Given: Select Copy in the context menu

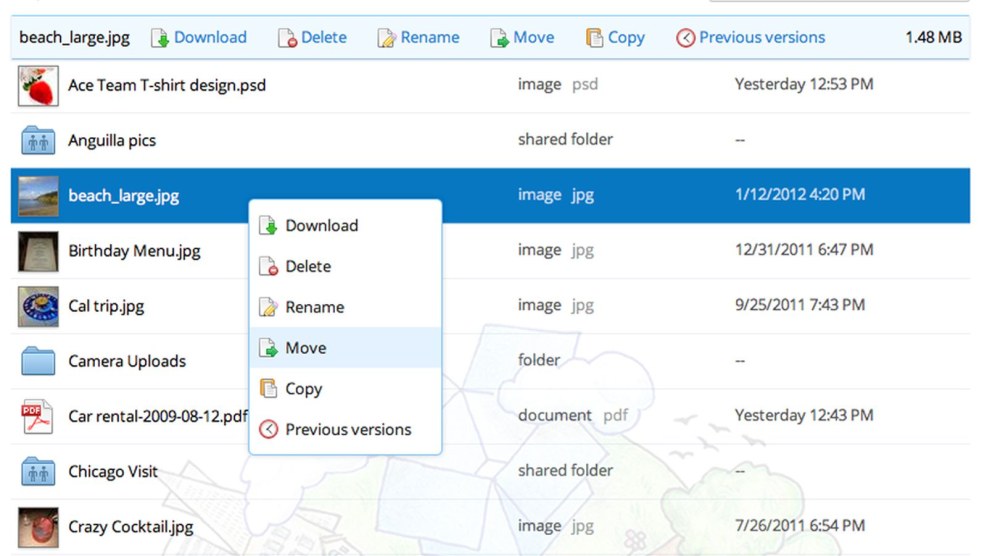Looking at the screenshot, I should coord(303,389).
